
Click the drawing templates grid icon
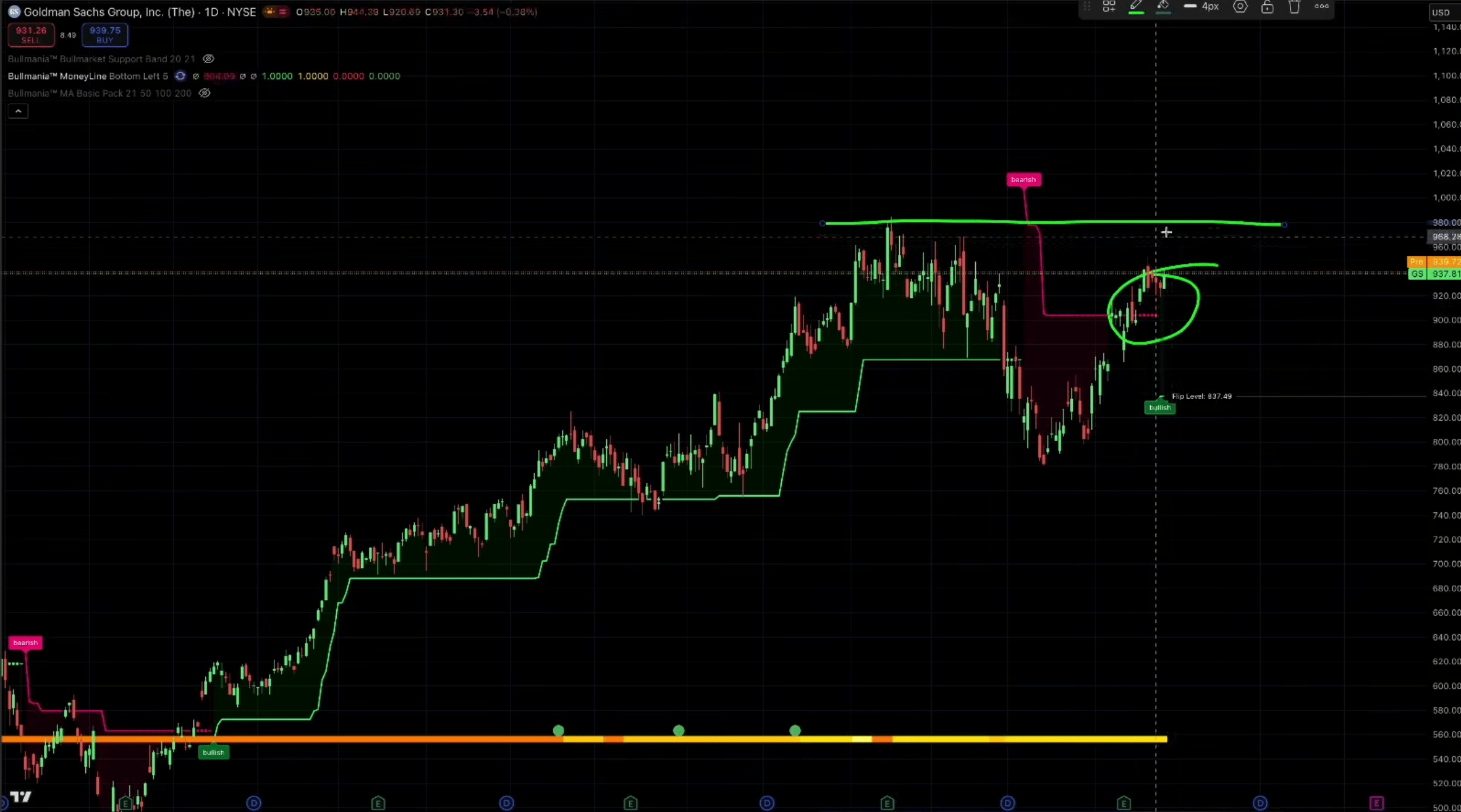coord(1109,7)
